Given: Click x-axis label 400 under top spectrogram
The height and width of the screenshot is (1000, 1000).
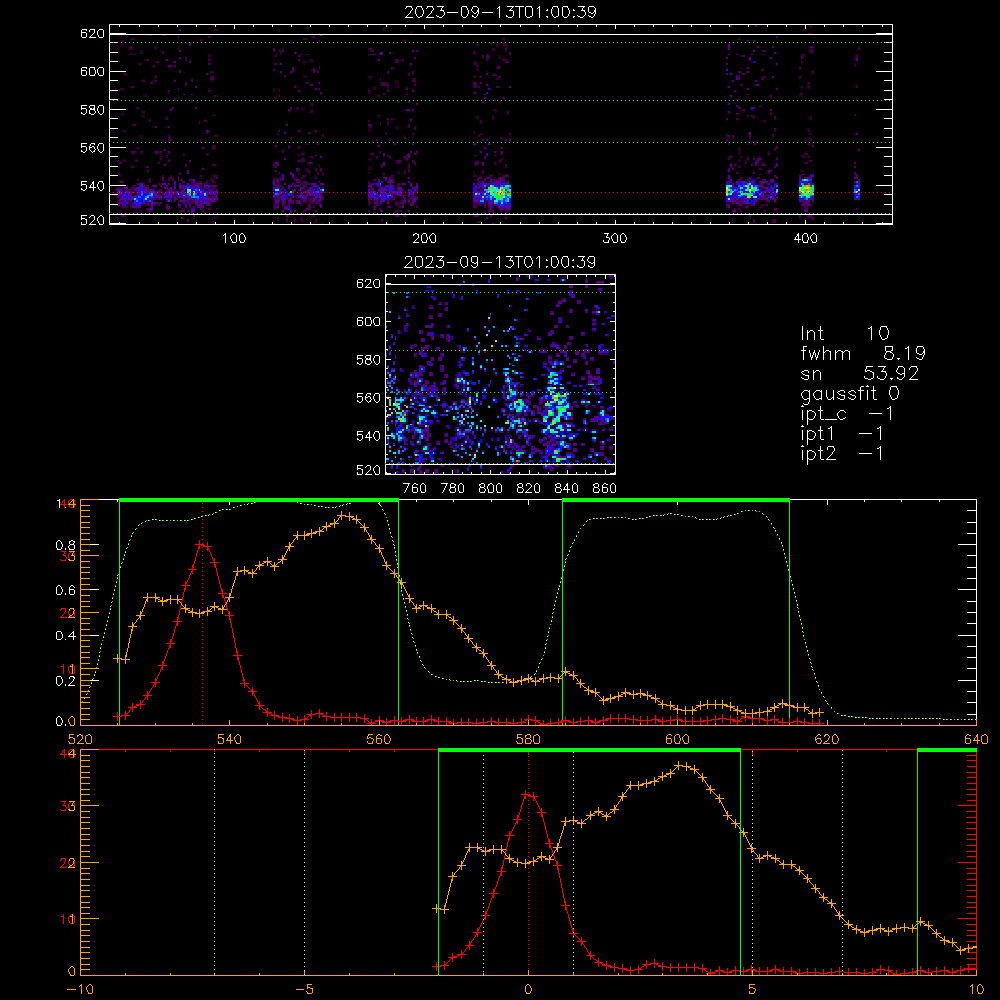Looking at the screenshot, I should [805, 239].
